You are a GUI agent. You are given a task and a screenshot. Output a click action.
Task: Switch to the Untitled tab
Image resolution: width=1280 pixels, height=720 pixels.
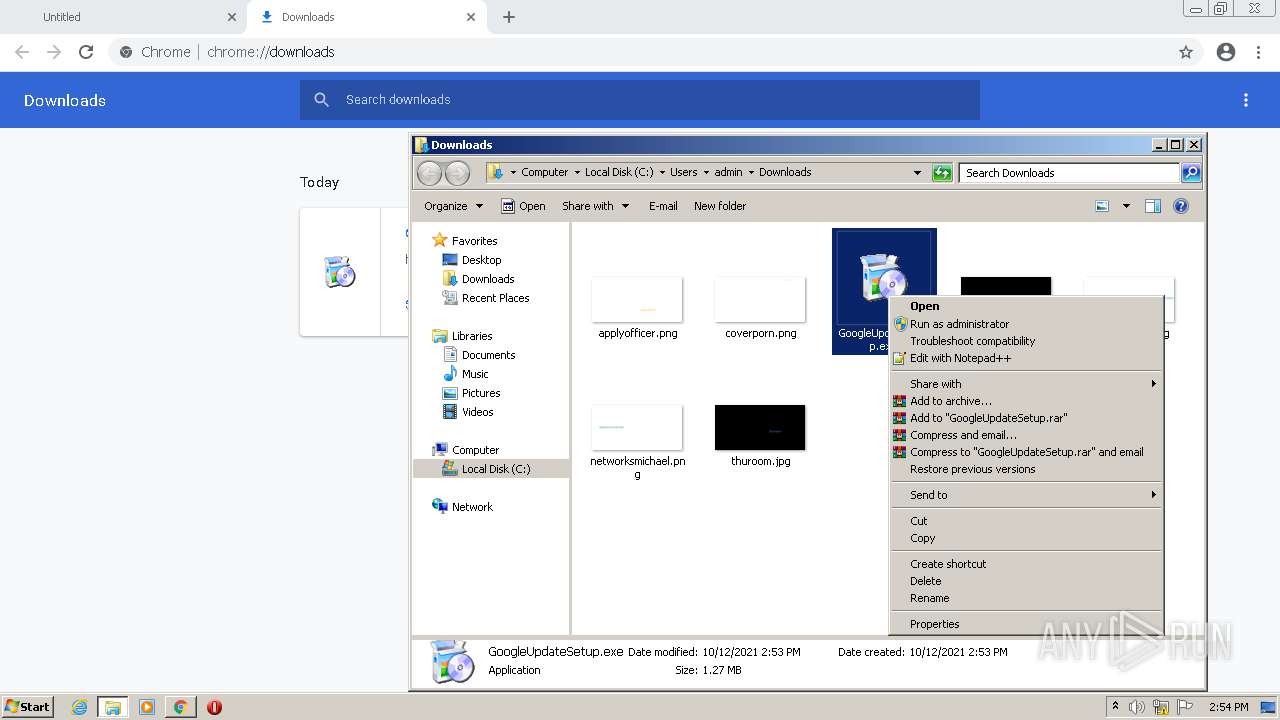[122, 17]
